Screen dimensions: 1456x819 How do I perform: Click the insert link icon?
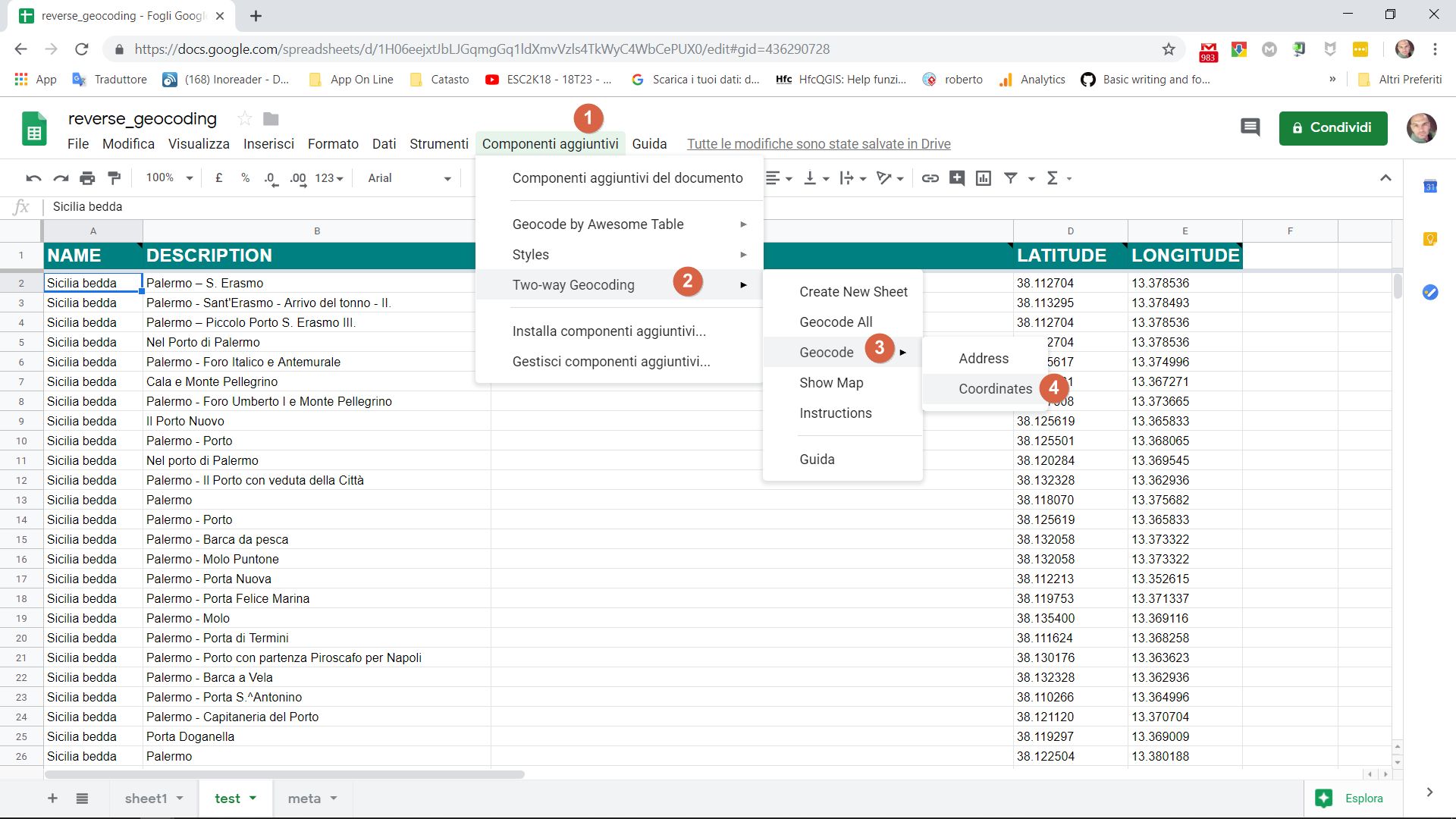930,178
